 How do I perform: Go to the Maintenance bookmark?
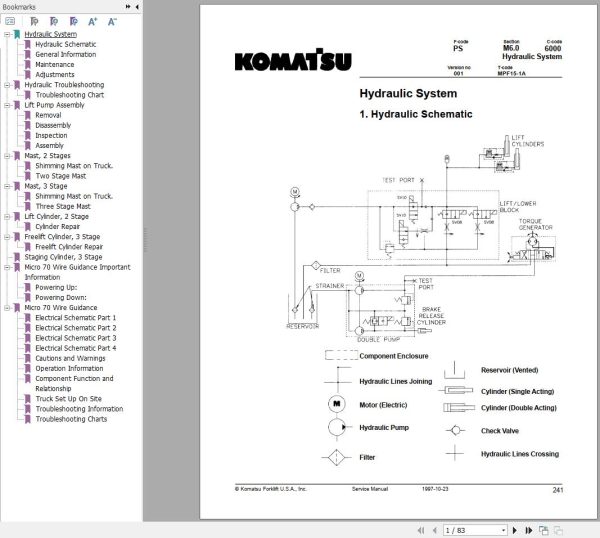pyautogui.click(x=55, y=64)
